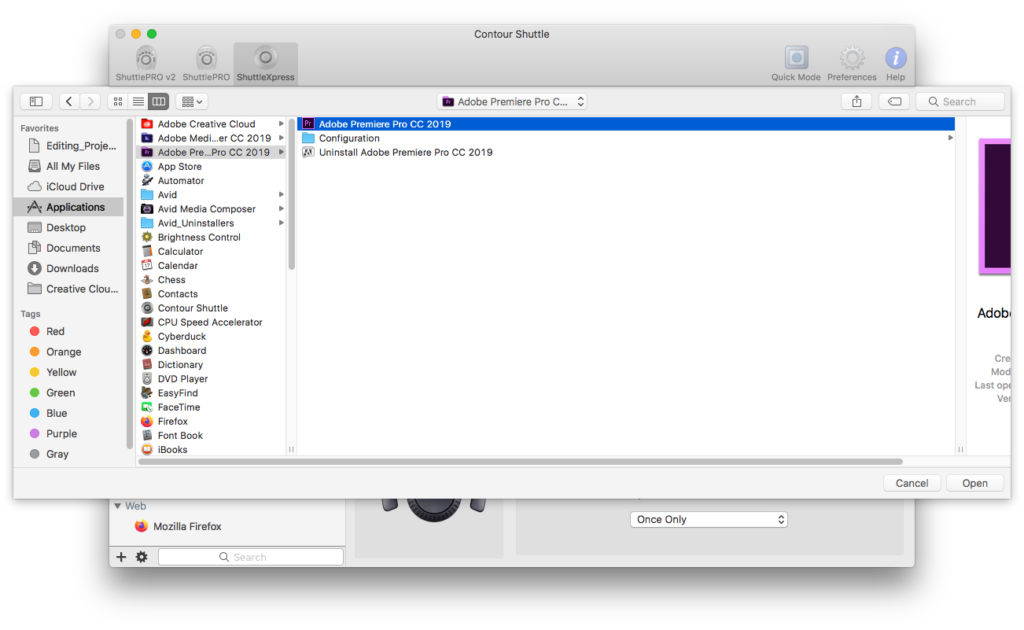Screen dimensions: 1024x630
Task: Select Chess in Applications list
Action: coord(212,279)
